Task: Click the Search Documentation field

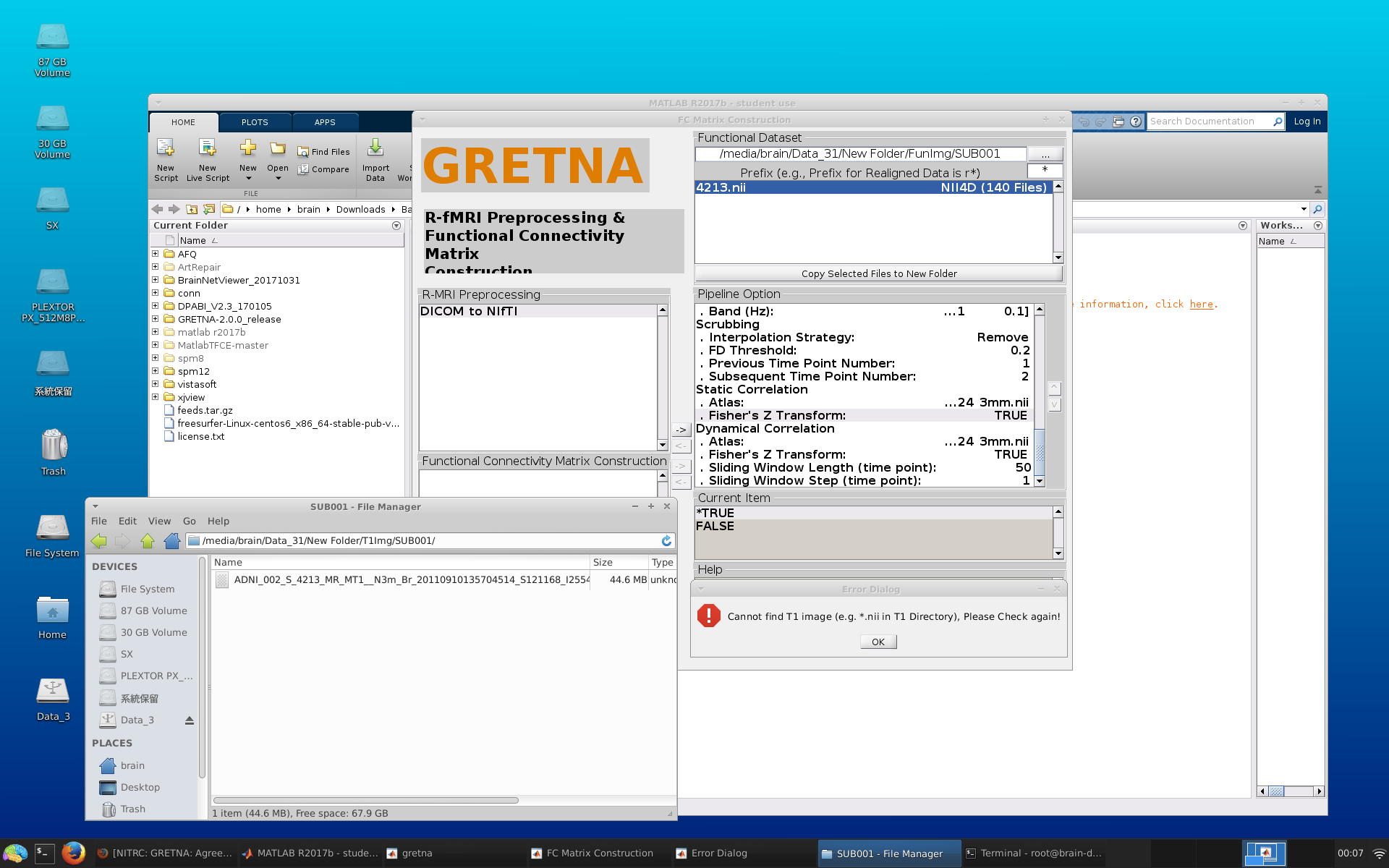Action: point(1210,122)
